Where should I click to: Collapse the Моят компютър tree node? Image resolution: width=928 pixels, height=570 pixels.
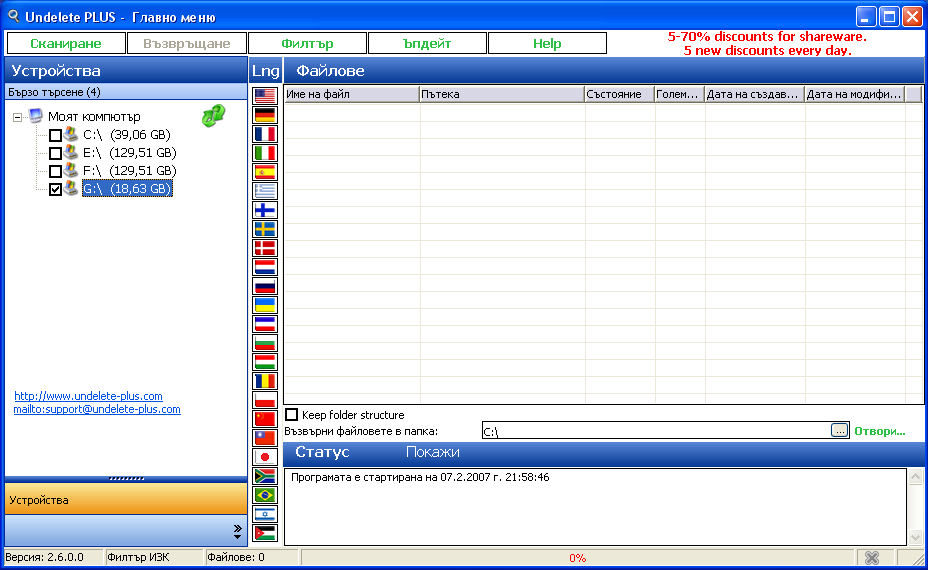[18, 117]
